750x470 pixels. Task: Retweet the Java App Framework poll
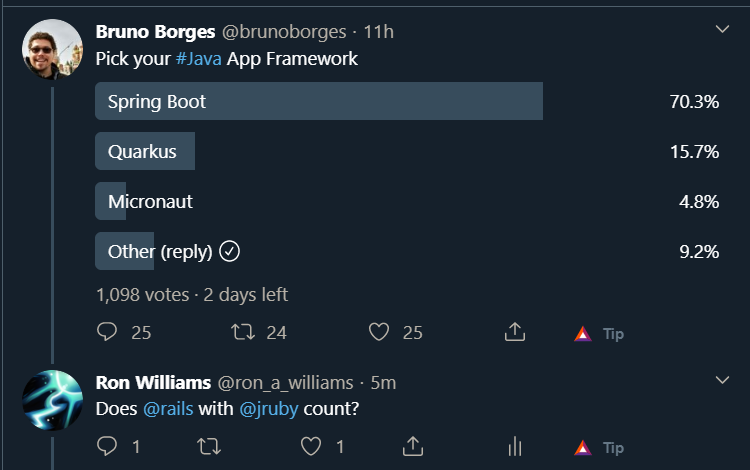tap(243, 332)
